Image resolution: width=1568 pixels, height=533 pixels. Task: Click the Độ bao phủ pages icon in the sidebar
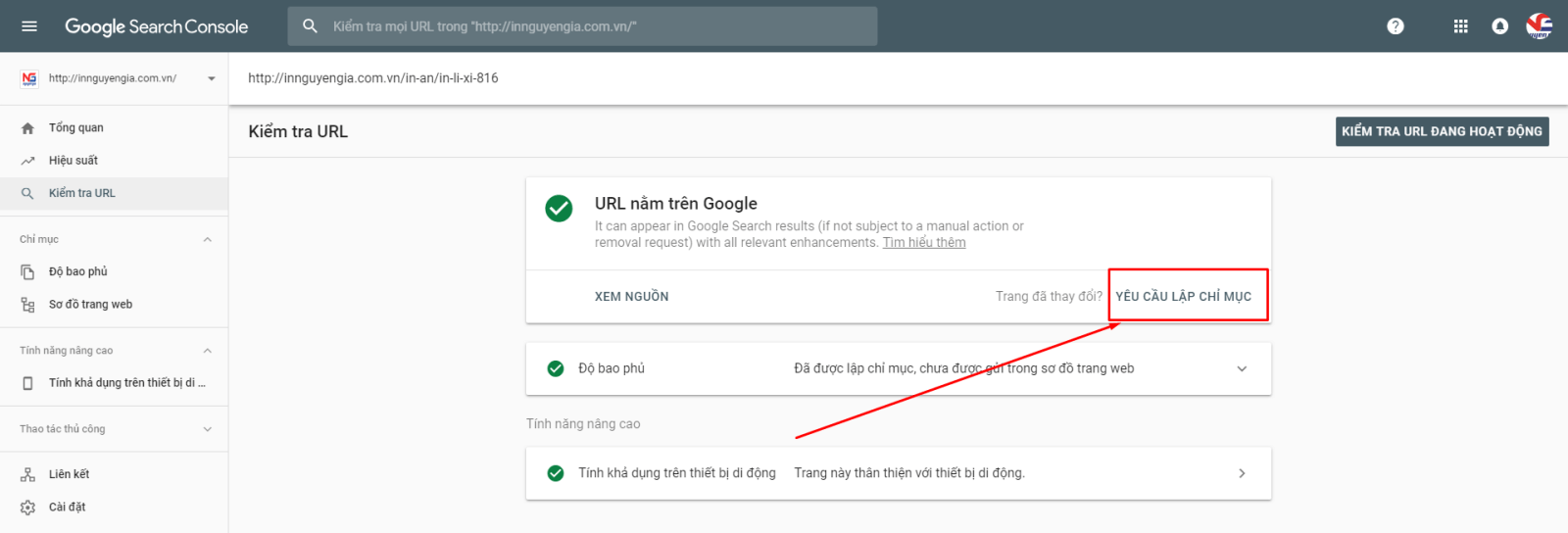[27, 272]
